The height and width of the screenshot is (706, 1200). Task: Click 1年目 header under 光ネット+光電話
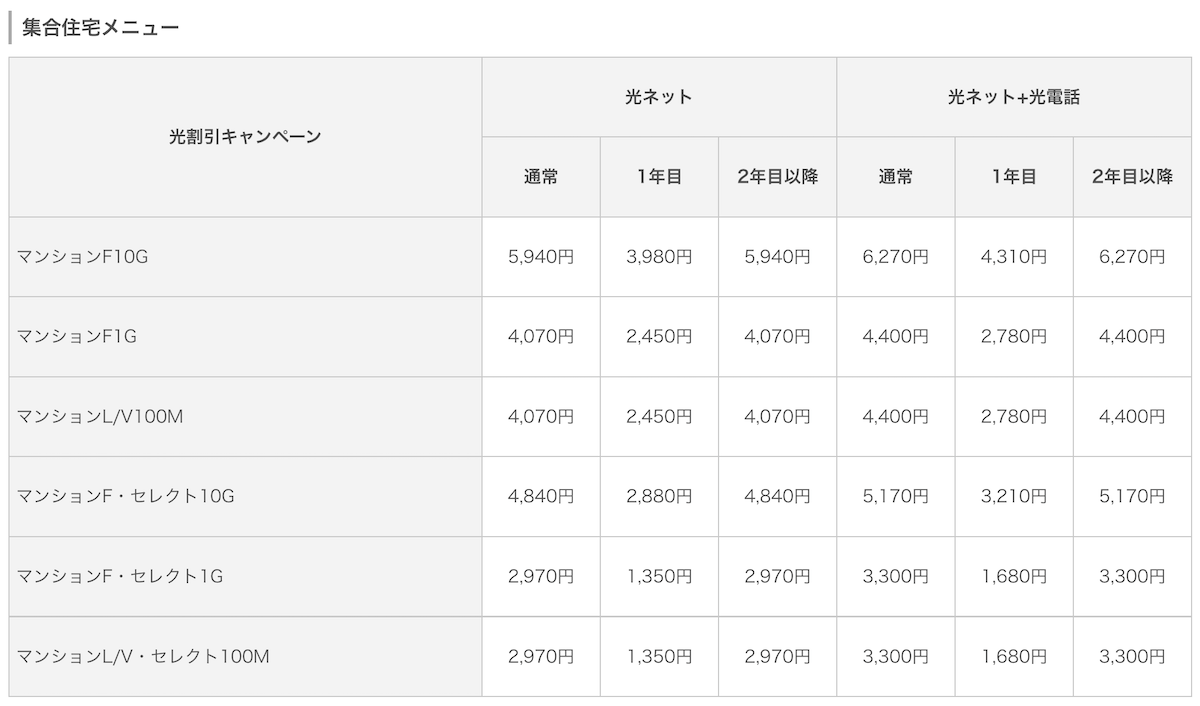click(1014, 177)
